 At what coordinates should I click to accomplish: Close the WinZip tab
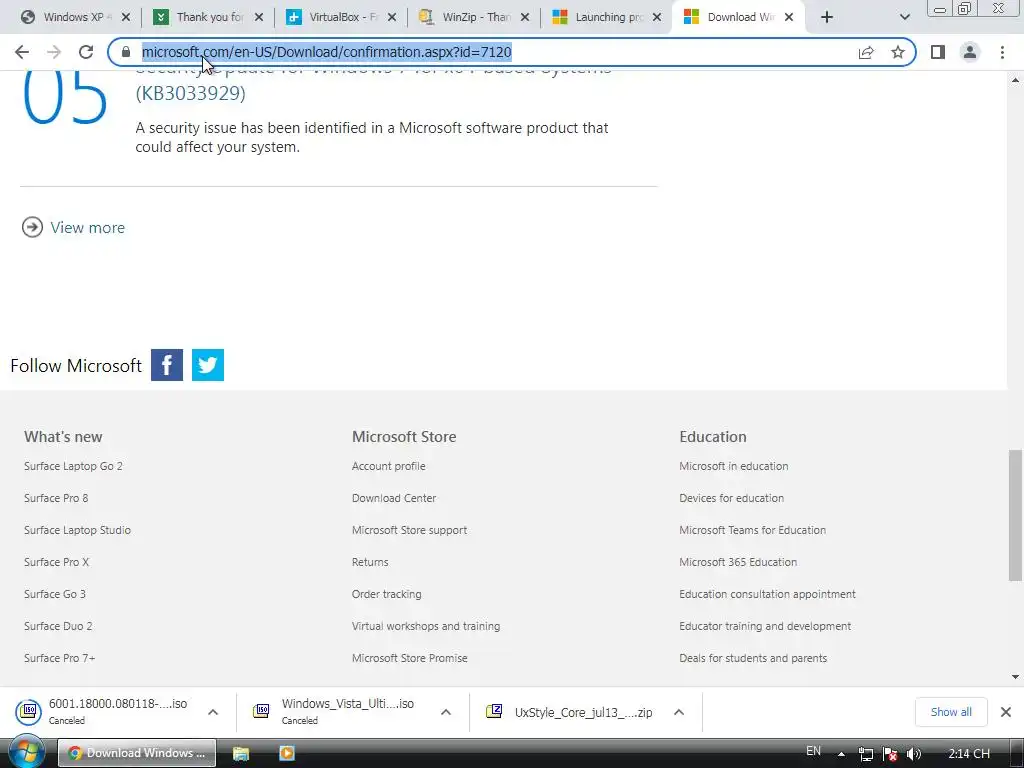524,17
